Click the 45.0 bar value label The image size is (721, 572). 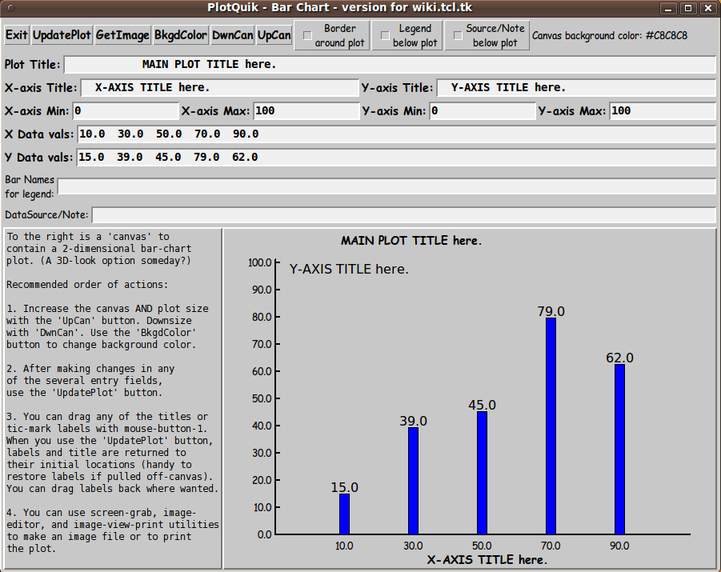pyautogui.click(x=482, y=405)
